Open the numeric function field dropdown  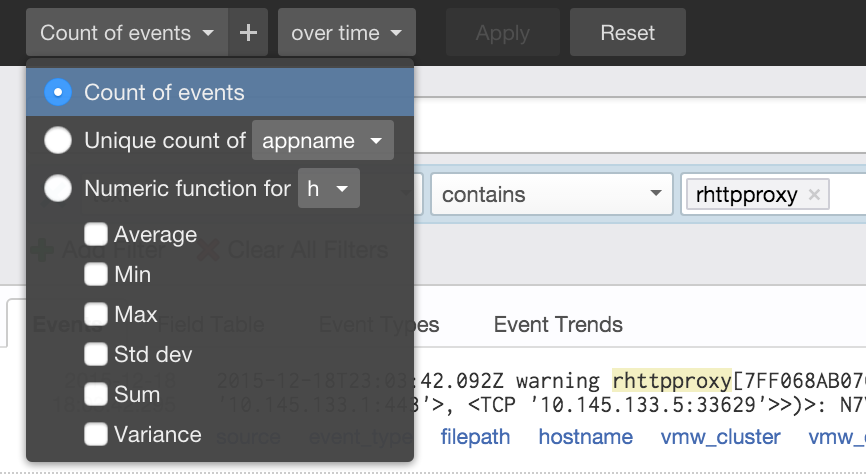328,188
